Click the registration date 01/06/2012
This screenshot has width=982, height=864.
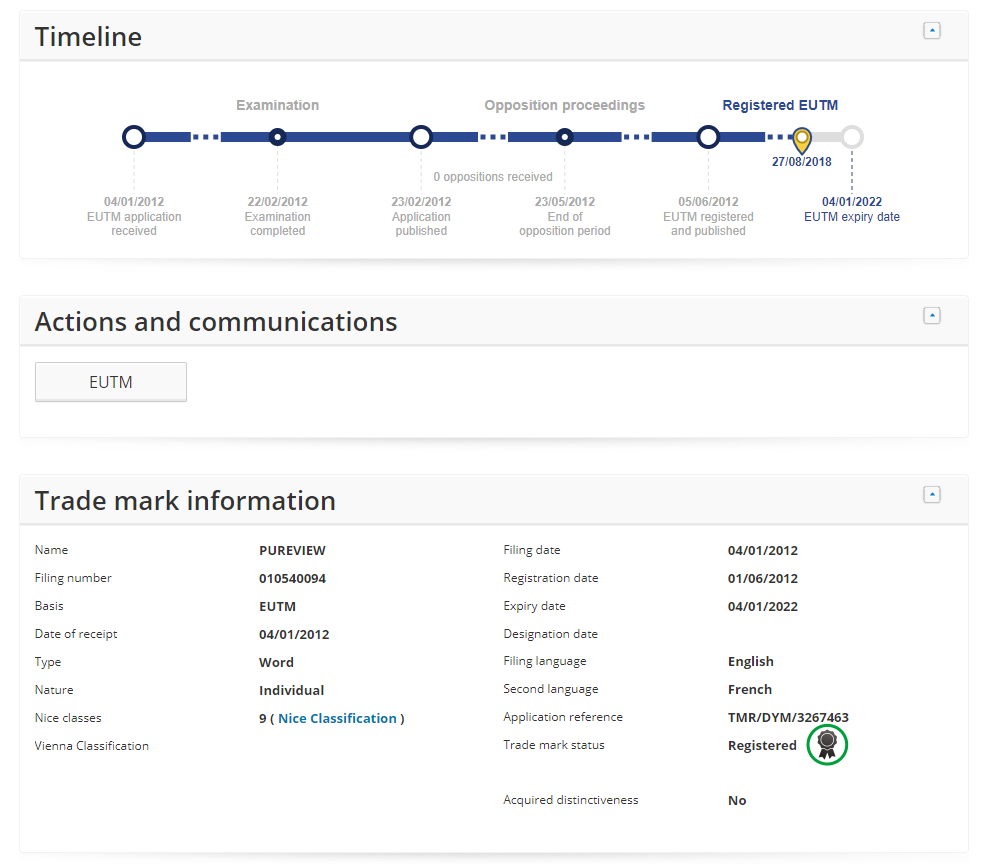coord(762,579)
